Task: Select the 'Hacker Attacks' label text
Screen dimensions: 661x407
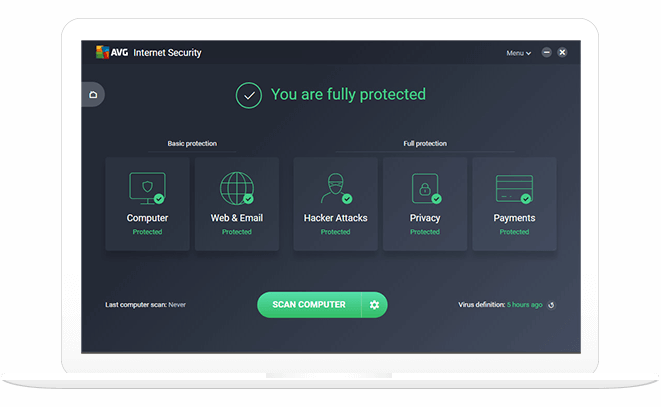Action: click(x=335, y=218)
